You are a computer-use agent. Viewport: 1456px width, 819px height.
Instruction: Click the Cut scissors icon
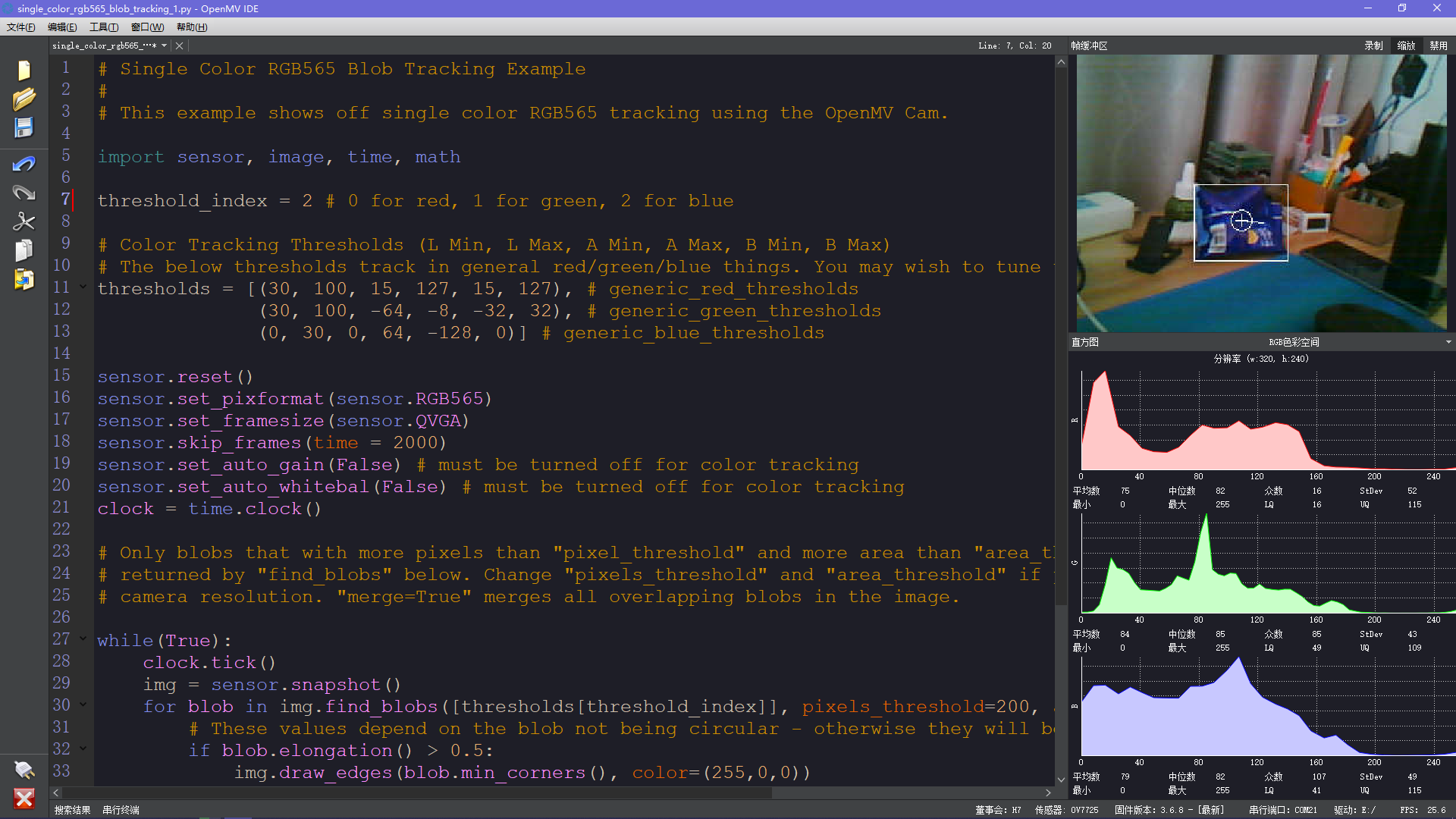coord(24,221)
